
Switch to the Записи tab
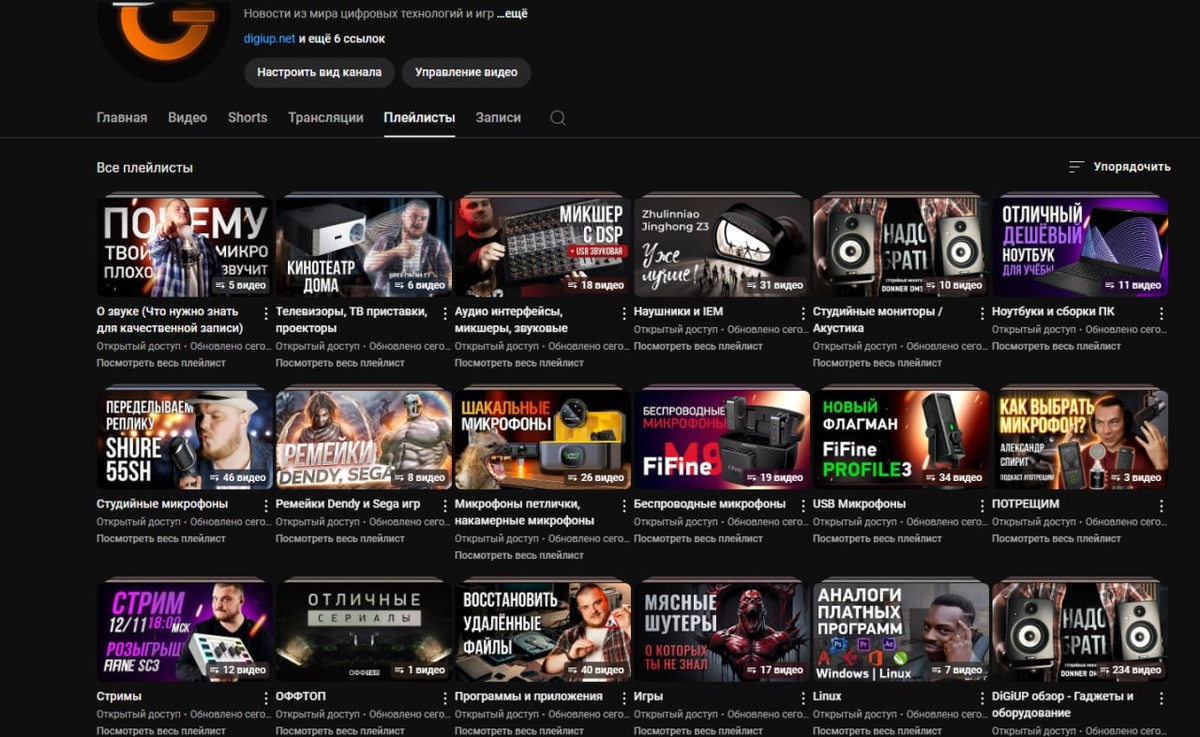pyautogui.click(x=498, y=117)
